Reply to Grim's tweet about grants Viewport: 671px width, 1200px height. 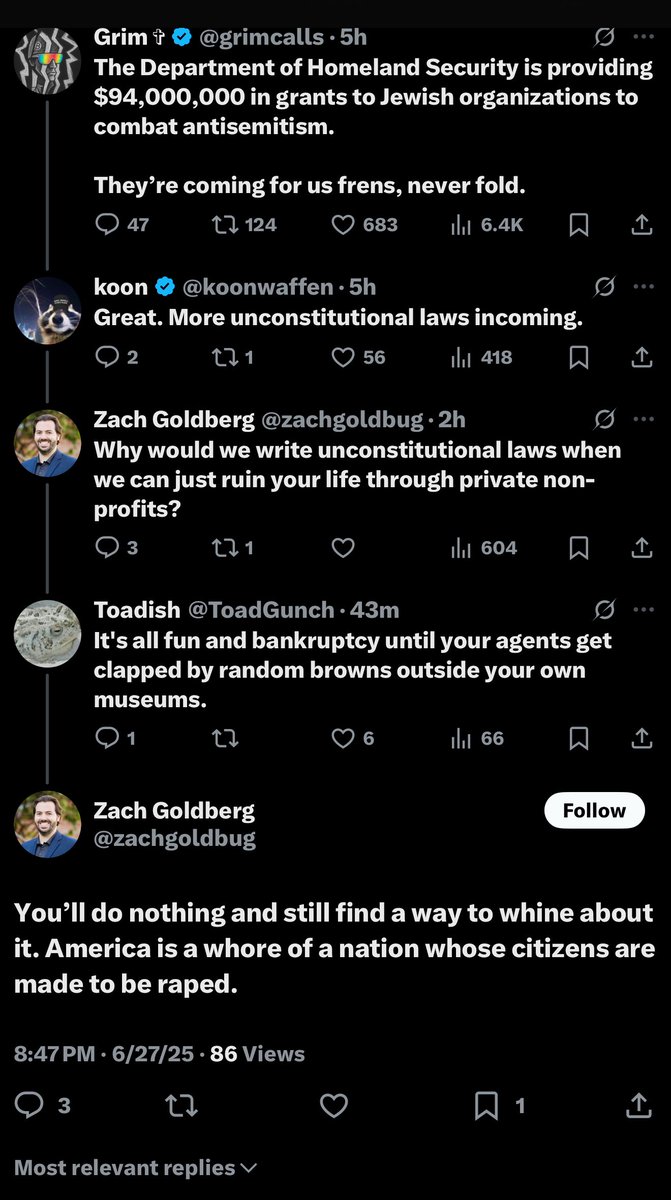(x=107, y=225)
